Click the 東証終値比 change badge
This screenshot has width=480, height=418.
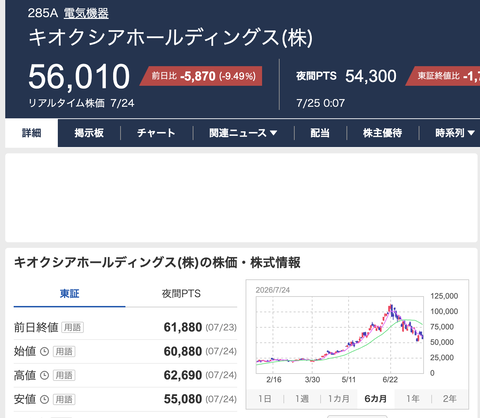(x=443, y=76)
